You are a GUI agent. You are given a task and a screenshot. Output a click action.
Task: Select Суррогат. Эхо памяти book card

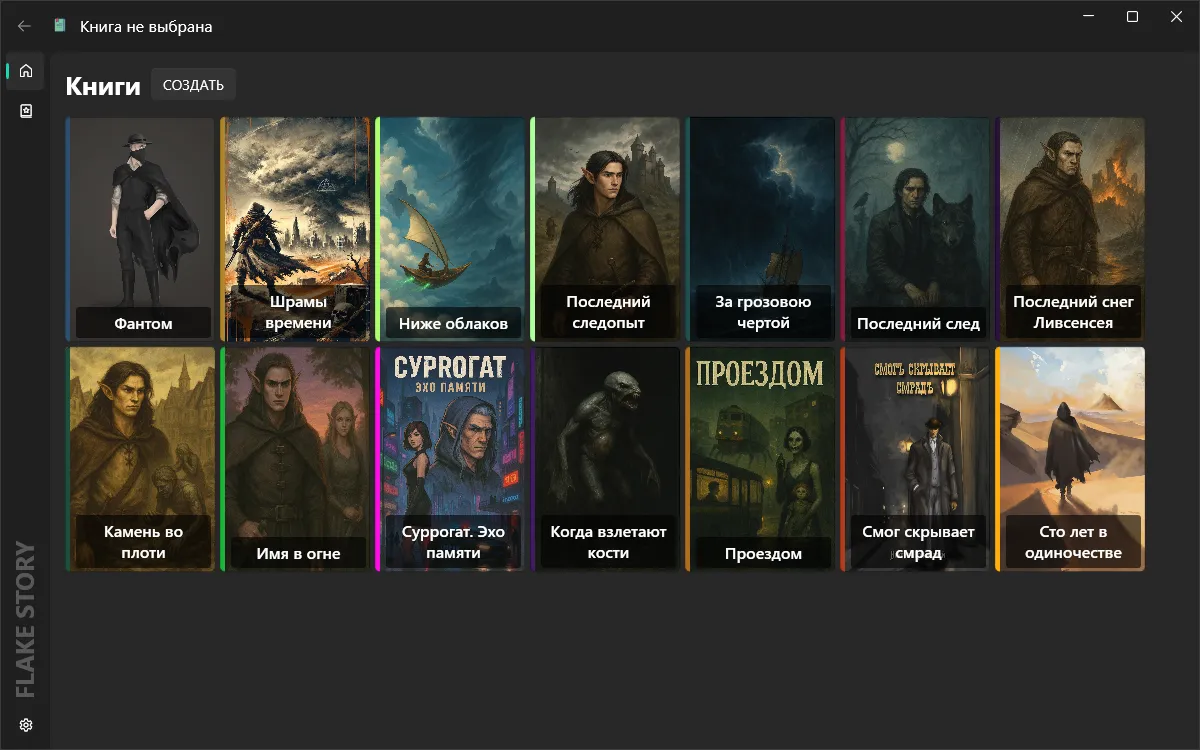click(451, 458)
